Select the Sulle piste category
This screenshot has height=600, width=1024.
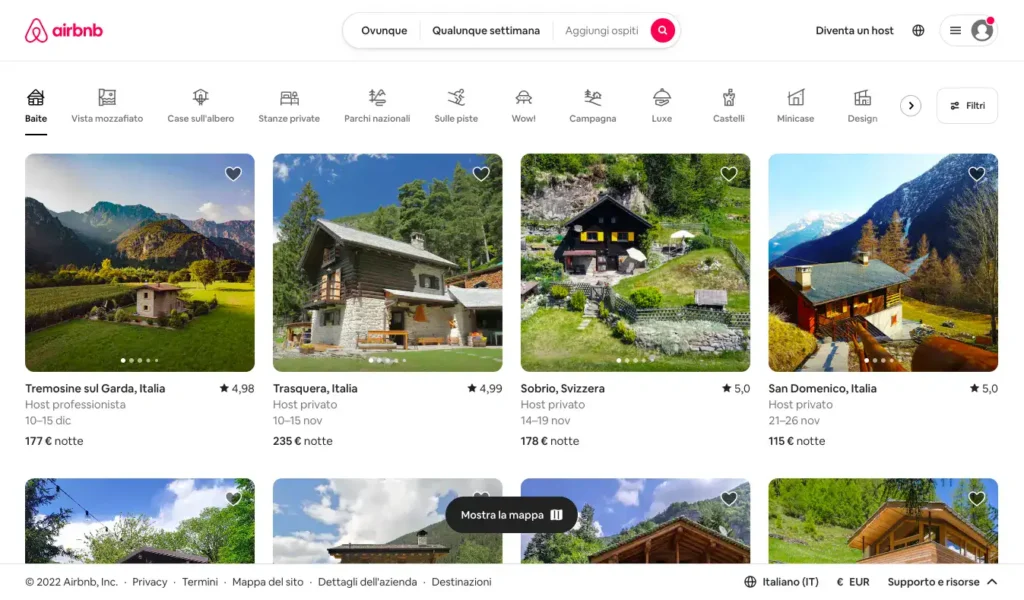coord(456,106)
